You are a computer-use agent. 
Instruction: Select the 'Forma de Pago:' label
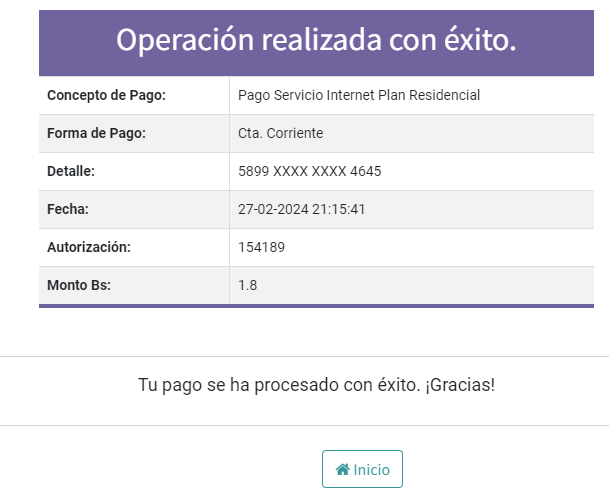click(x=96, y=134)
